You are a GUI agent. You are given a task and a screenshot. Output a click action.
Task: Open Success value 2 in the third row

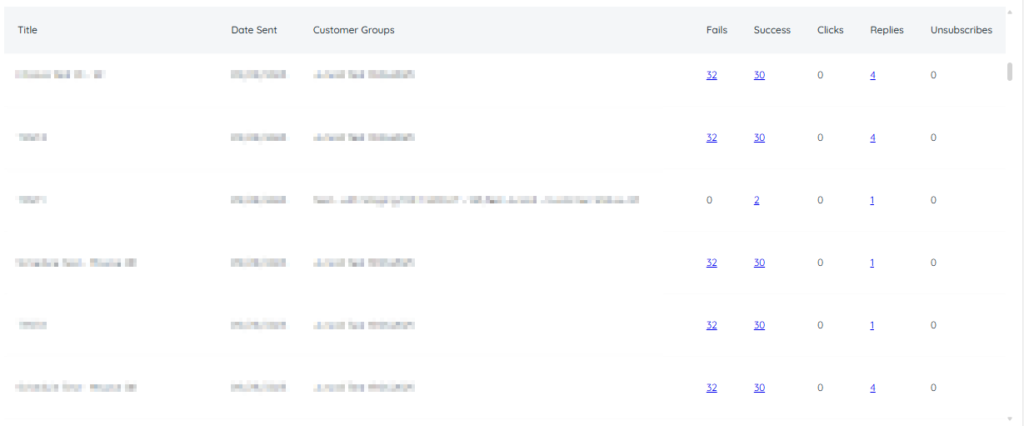click(x=757, y=200)
